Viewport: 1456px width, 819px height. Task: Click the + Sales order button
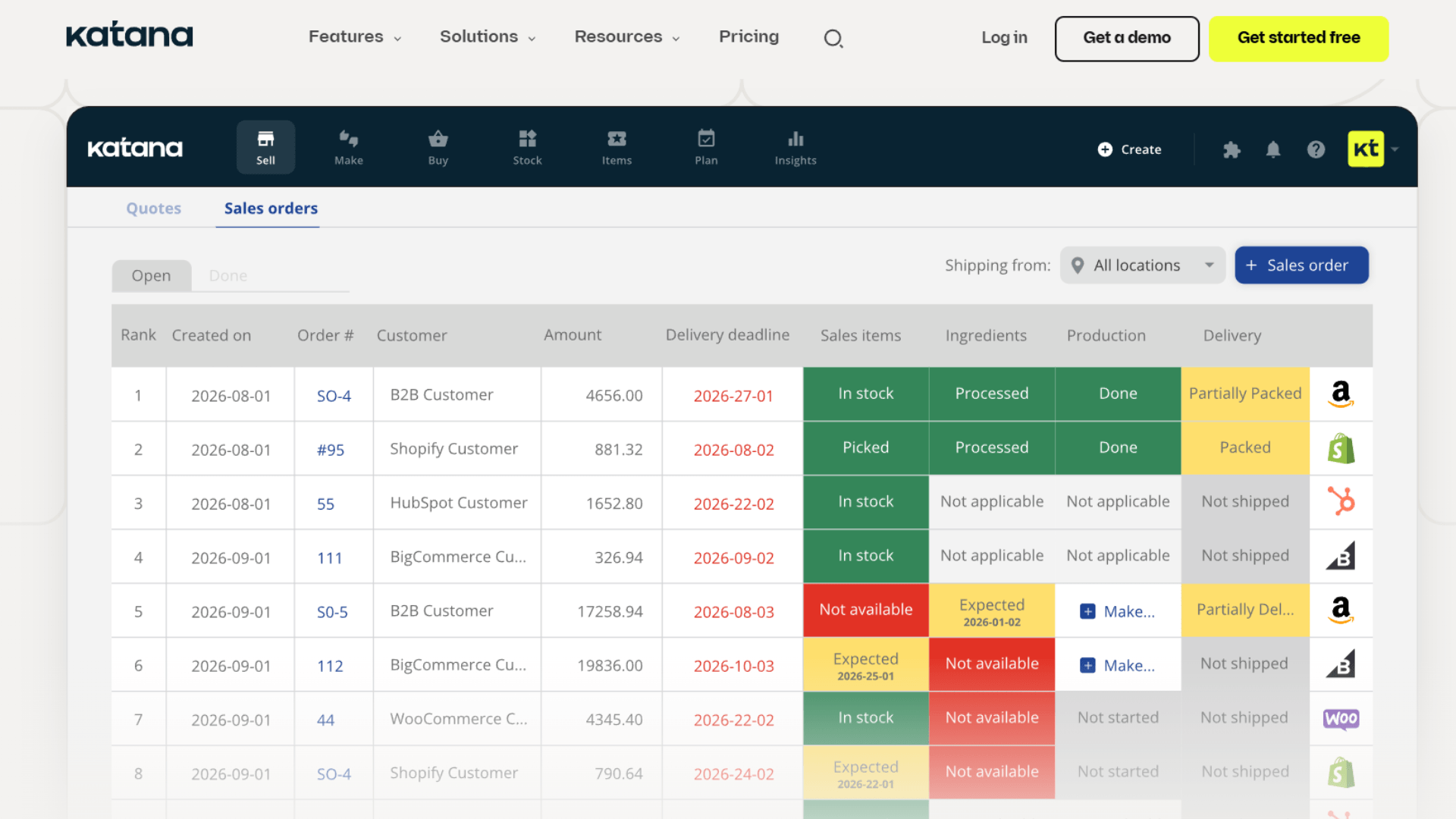(1301, 265)
